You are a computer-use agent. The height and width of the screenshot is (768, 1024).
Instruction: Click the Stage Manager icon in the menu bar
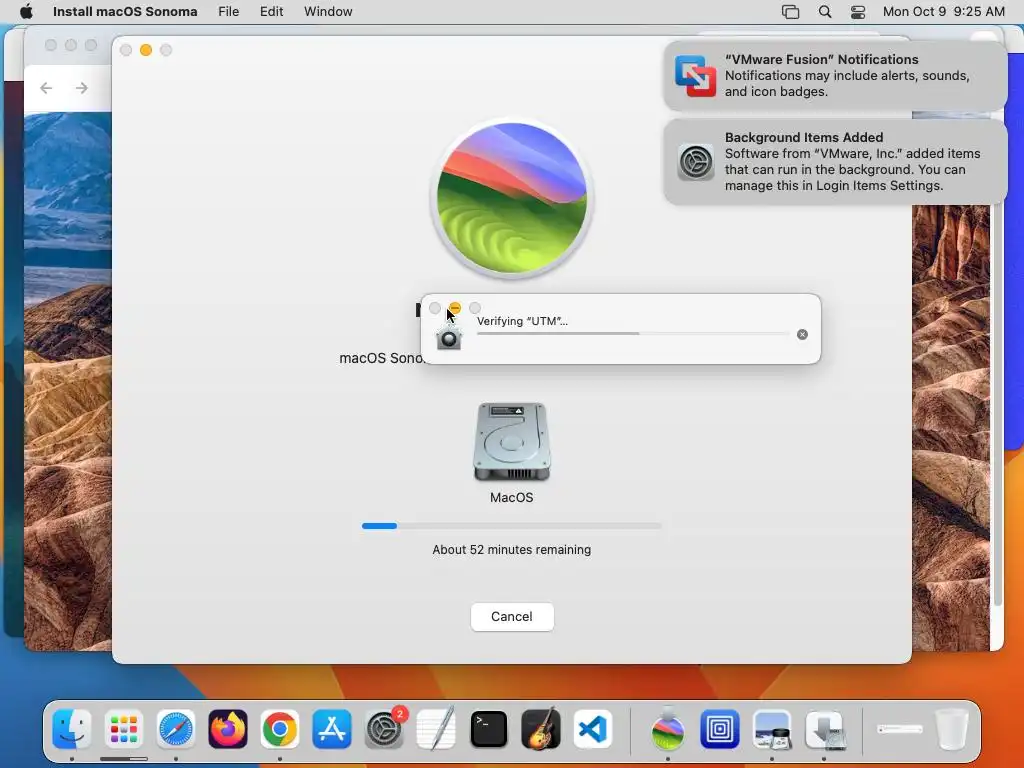click(x=790, y=12)
